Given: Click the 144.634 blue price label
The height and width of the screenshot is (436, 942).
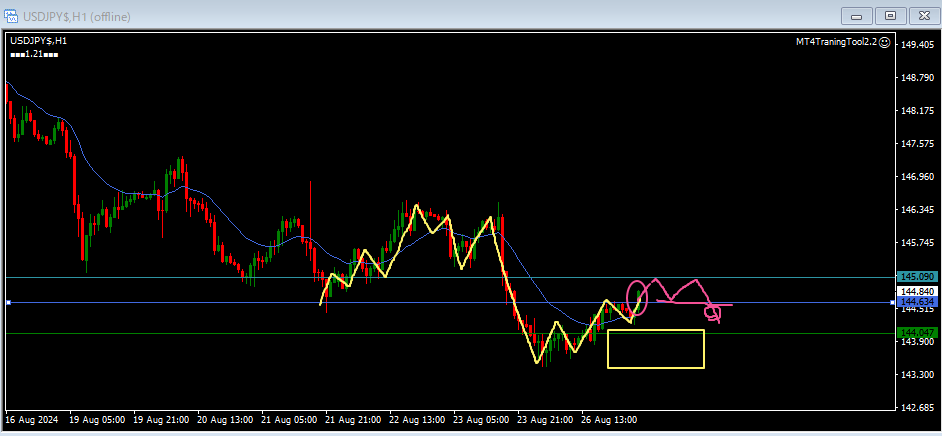Looking at the screenshot, I should coord(917,301).
